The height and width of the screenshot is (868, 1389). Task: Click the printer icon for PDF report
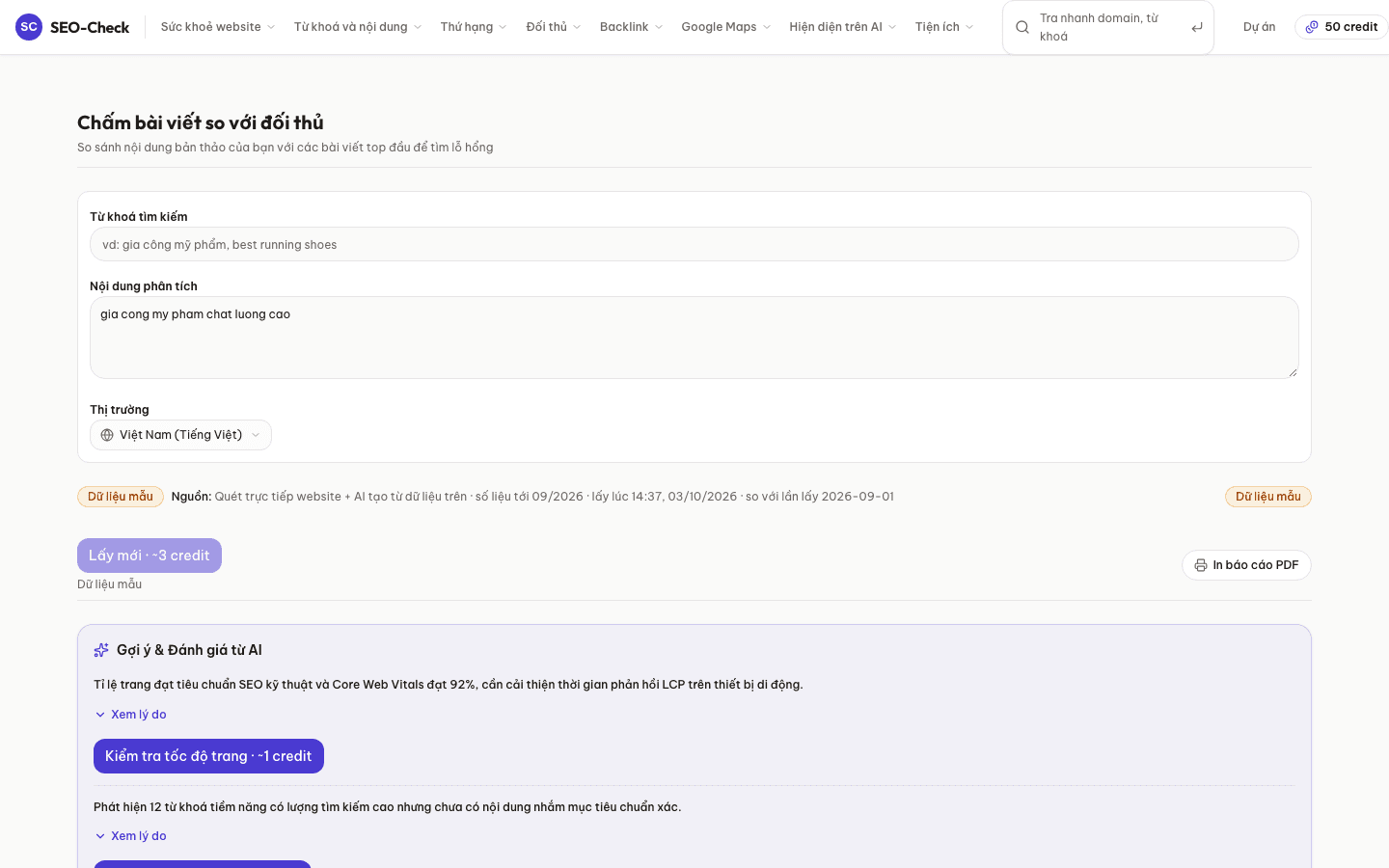1201,565
